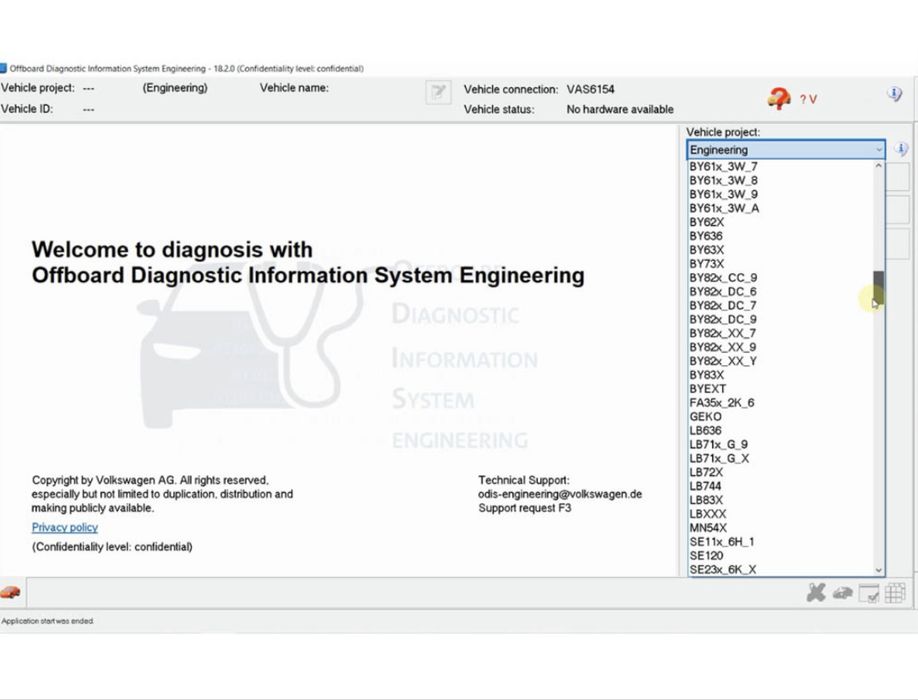This screenshot has height=700, width=918.
Task: Click the VAS6154 vehicle connection value
Action: click(590, 90)
